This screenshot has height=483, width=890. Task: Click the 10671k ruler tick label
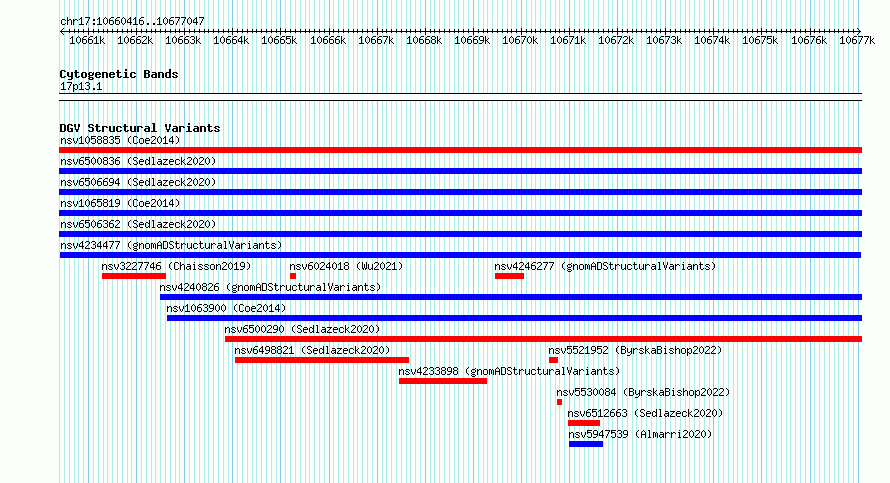tap(568, 40)
